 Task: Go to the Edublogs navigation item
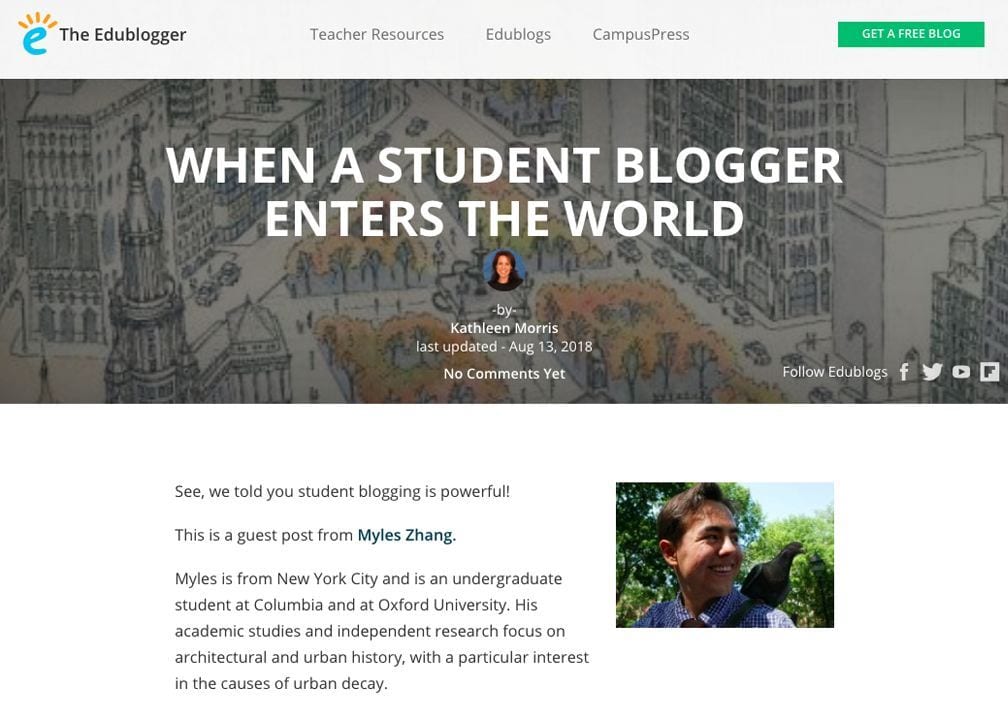pyautogui.click(x=518, y=34)
